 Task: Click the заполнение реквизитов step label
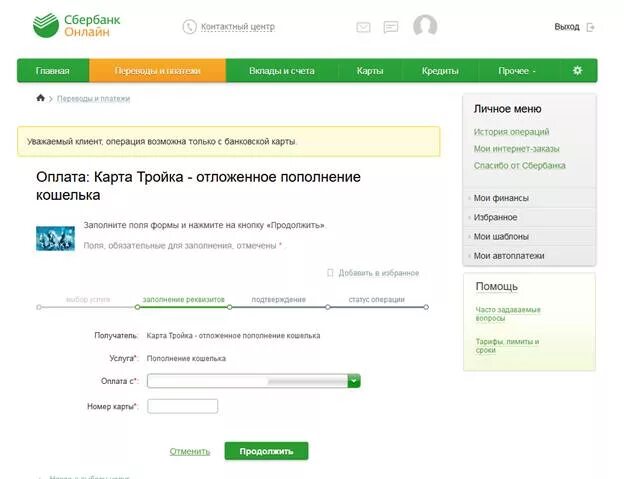click(x=183, y=299)
